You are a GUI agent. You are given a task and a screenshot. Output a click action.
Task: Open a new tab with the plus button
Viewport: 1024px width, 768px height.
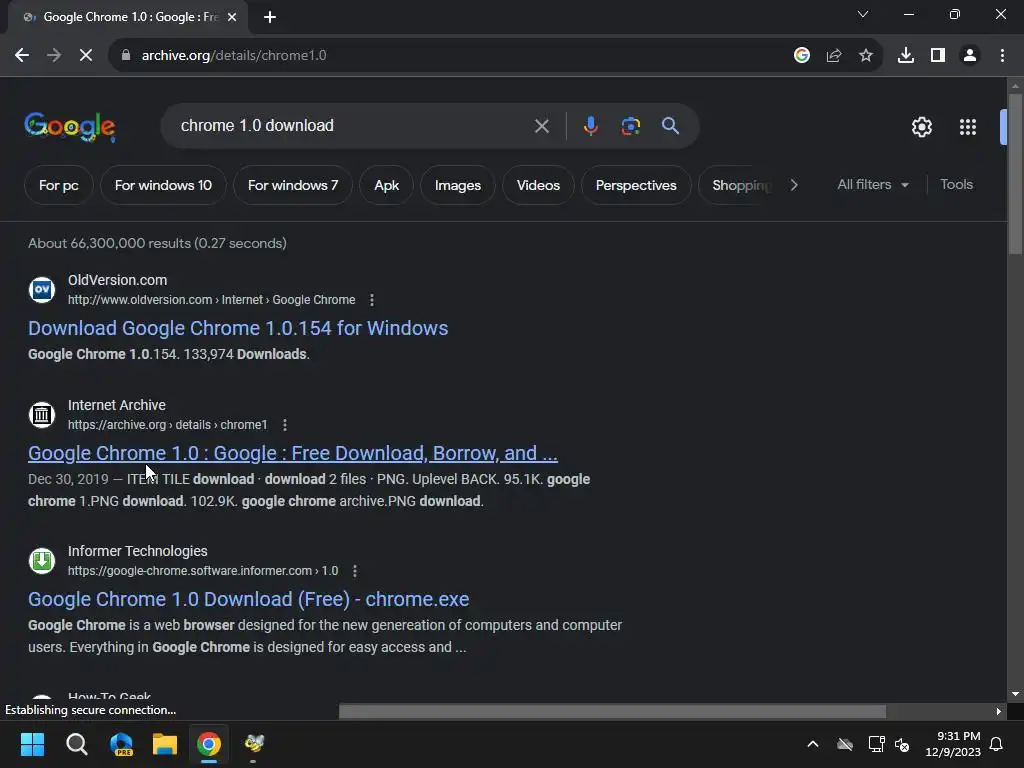[x=270, y=17]
